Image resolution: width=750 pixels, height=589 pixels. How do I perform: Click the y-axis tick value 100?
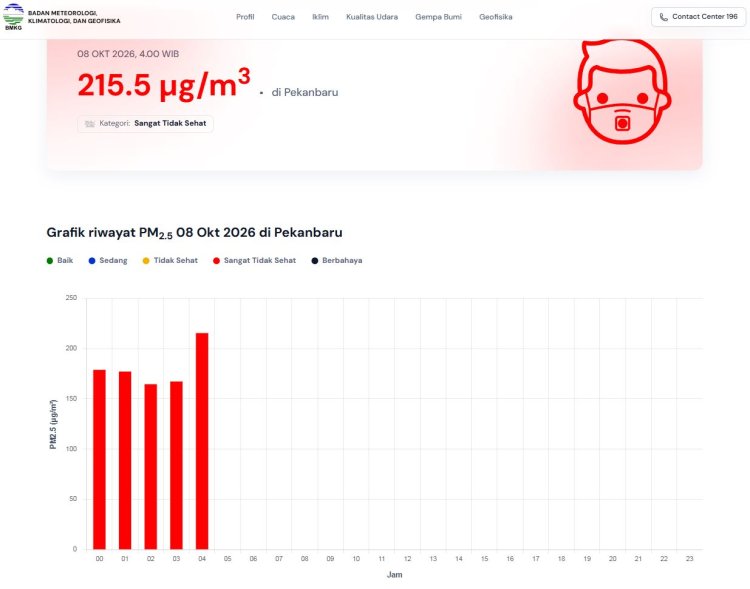click(71, 448)
